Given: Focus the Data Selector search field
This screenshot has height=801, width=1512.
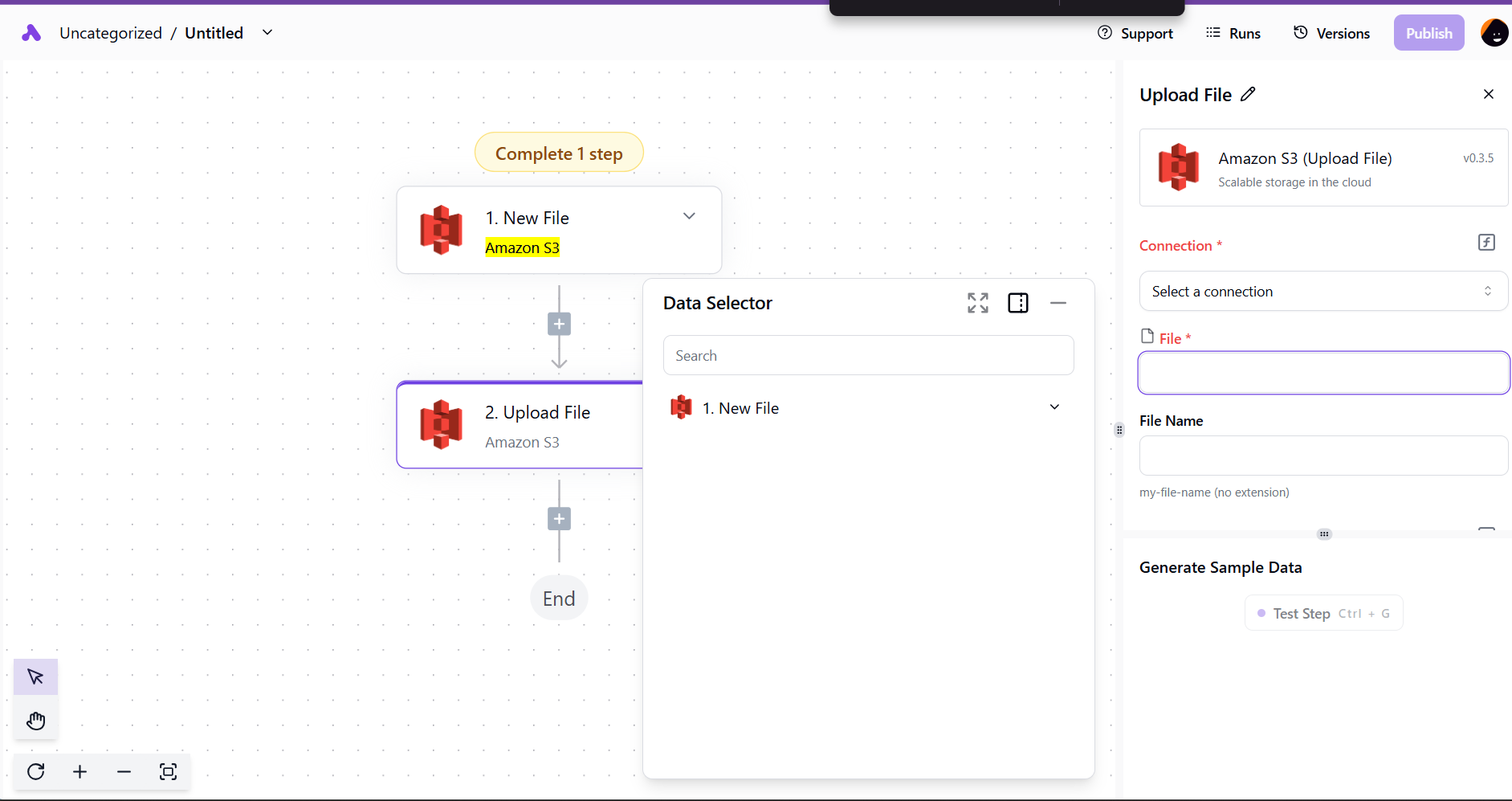Looking at the screenshot, I should (x=868, y=355).
